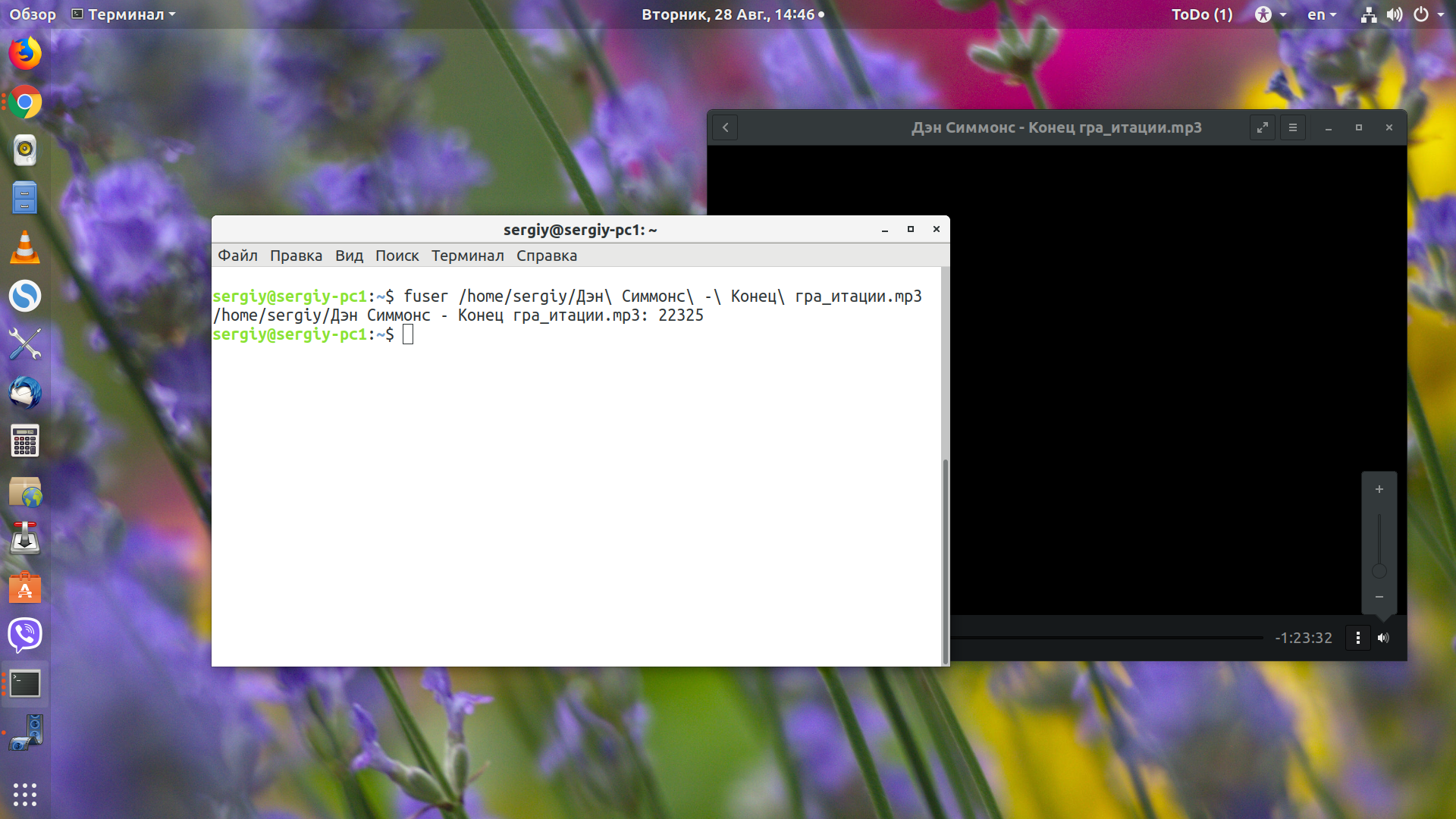Screen dimensions: 1456x819
Task: Open the video player hamburger menu
Action: pyautogui.click(x=1293, y=127)
